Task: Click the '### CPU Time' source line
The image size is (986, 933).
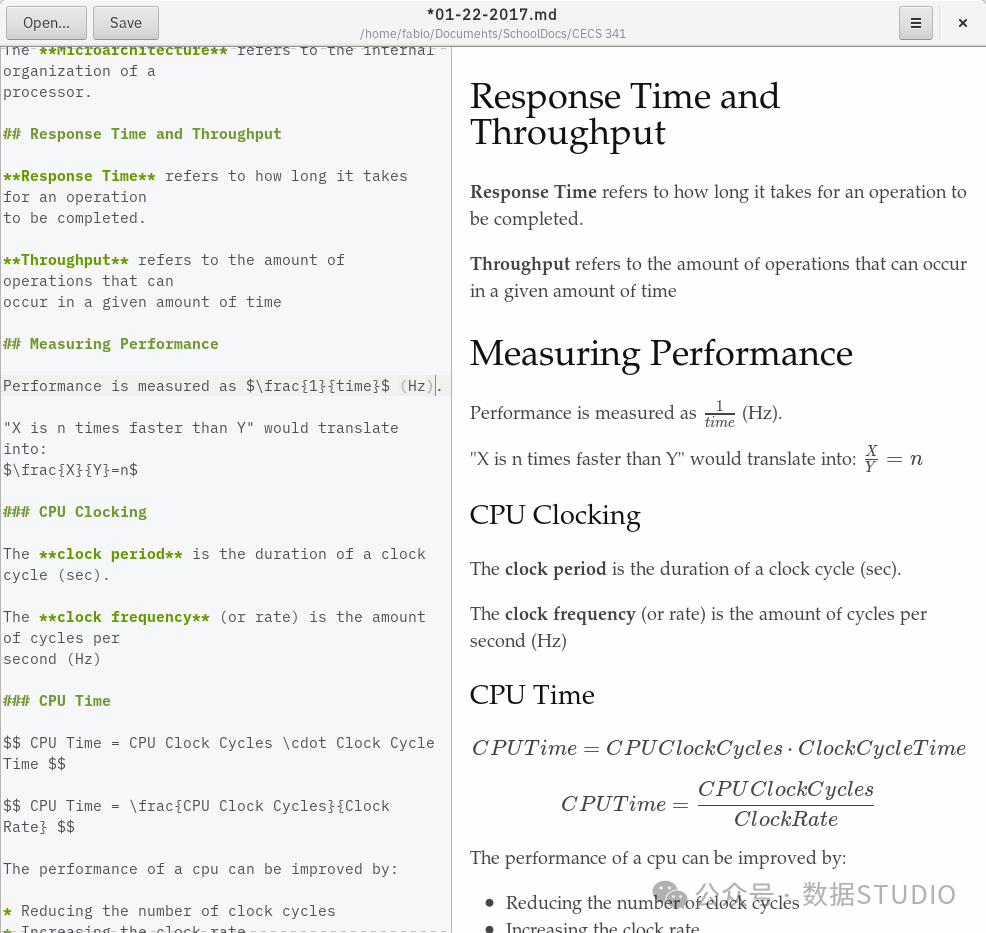Action: point(57,701)
